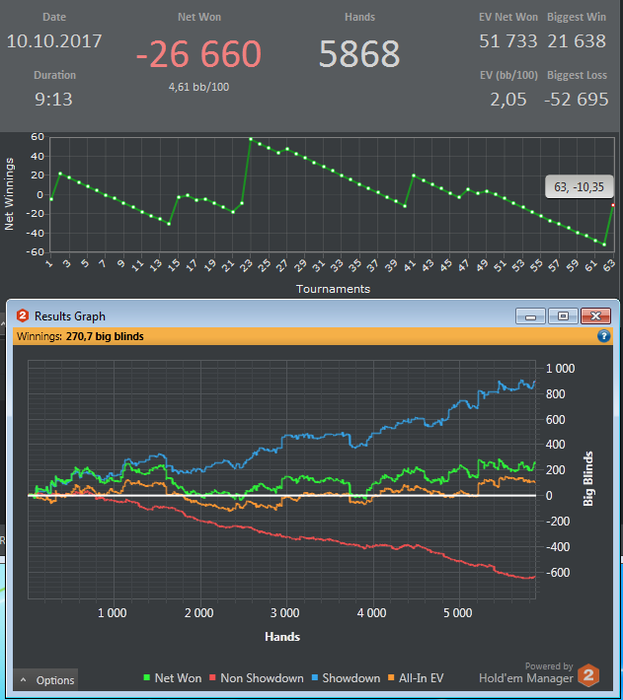Click the data point at tournament 14 low

(x=169, y=224)
